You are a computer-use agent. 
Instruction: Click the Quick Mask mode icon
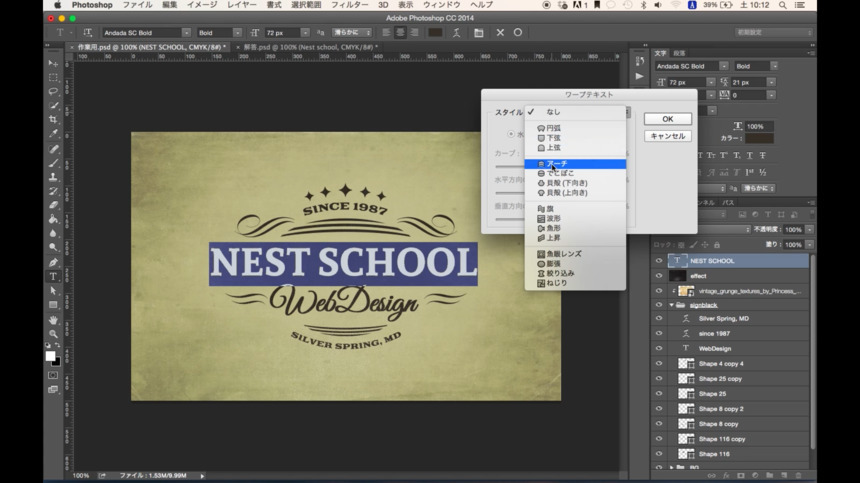53,376
